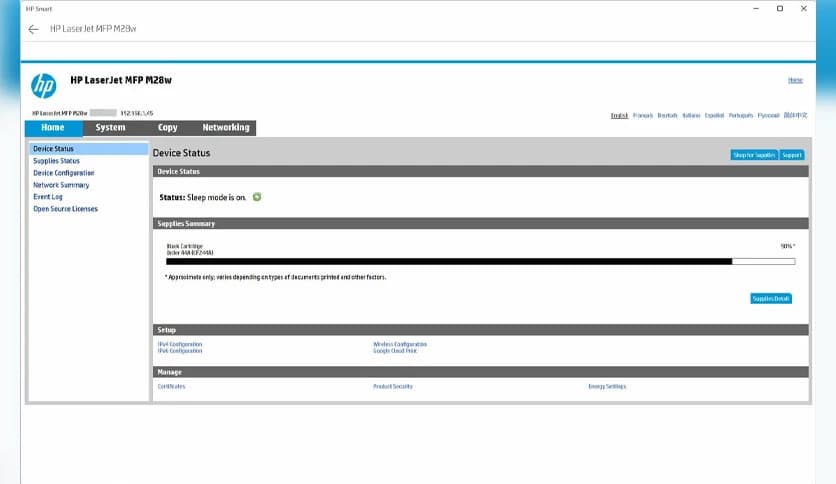
Task: Open Wireless Configuration link
Action: click(x=400, y=344)
